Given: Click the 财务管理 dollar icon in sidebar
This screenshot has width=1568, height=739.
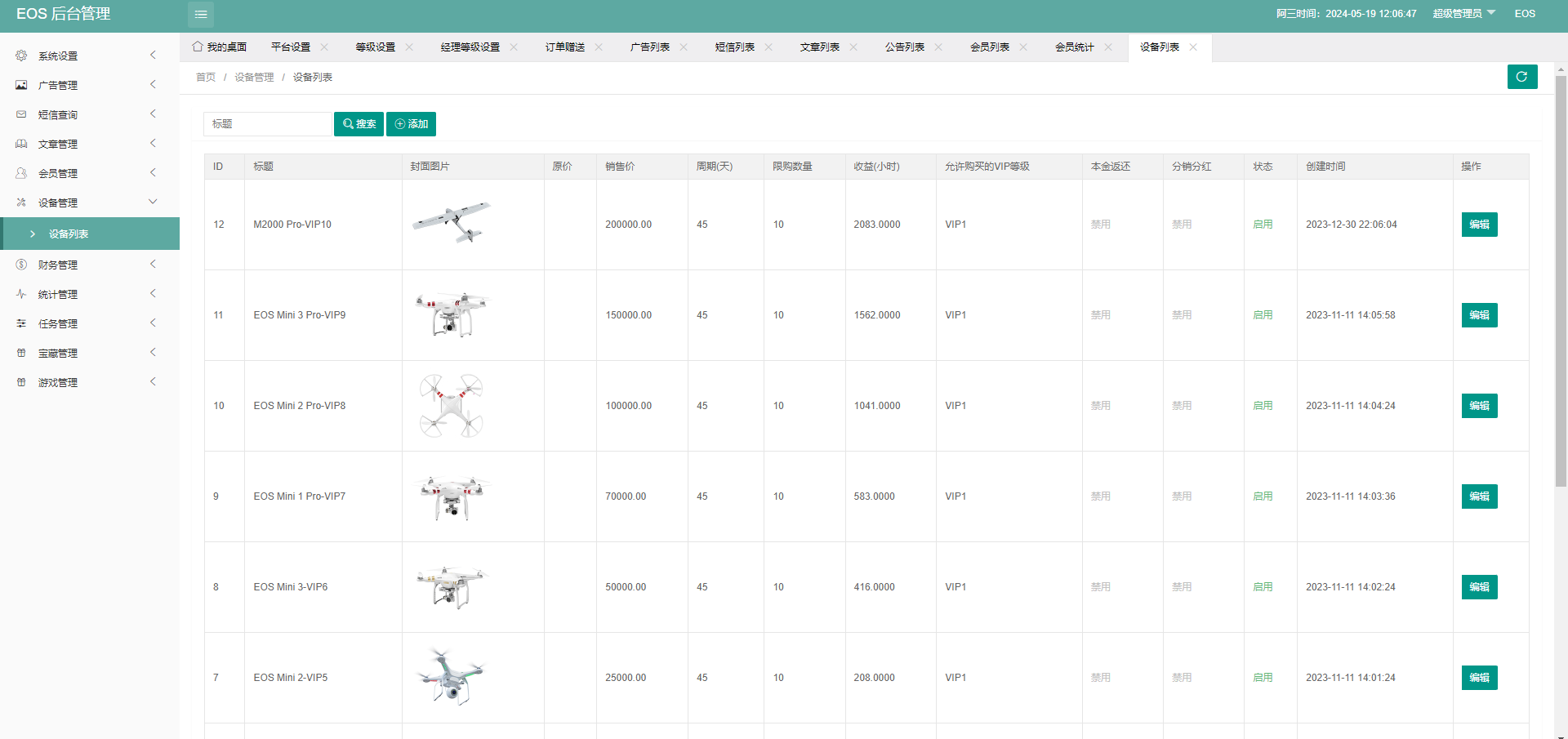Looking at the screenshot, I should tap(21, 265).
